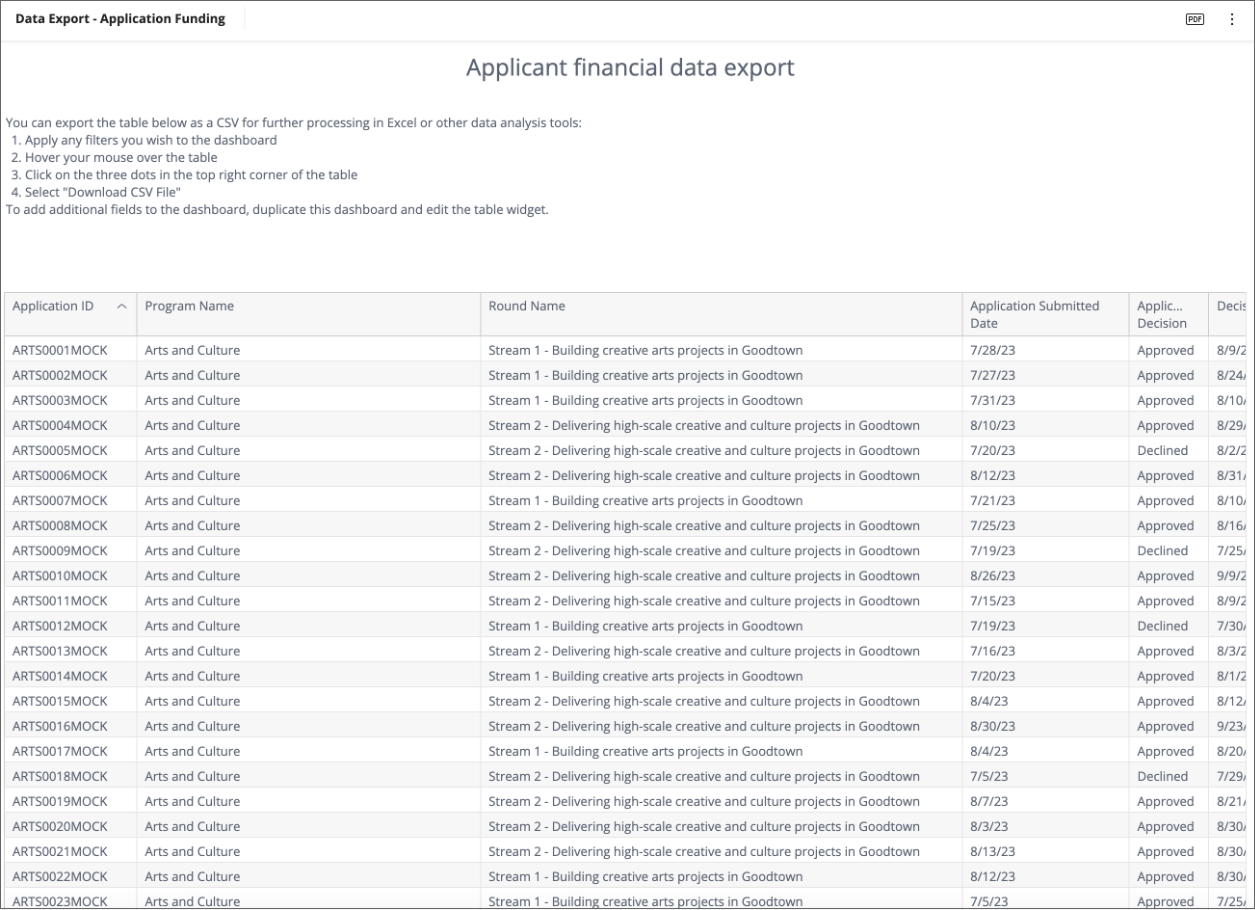
Task: Select the ARTS0004MOCK application ID cell
Action: coord(70,425)
